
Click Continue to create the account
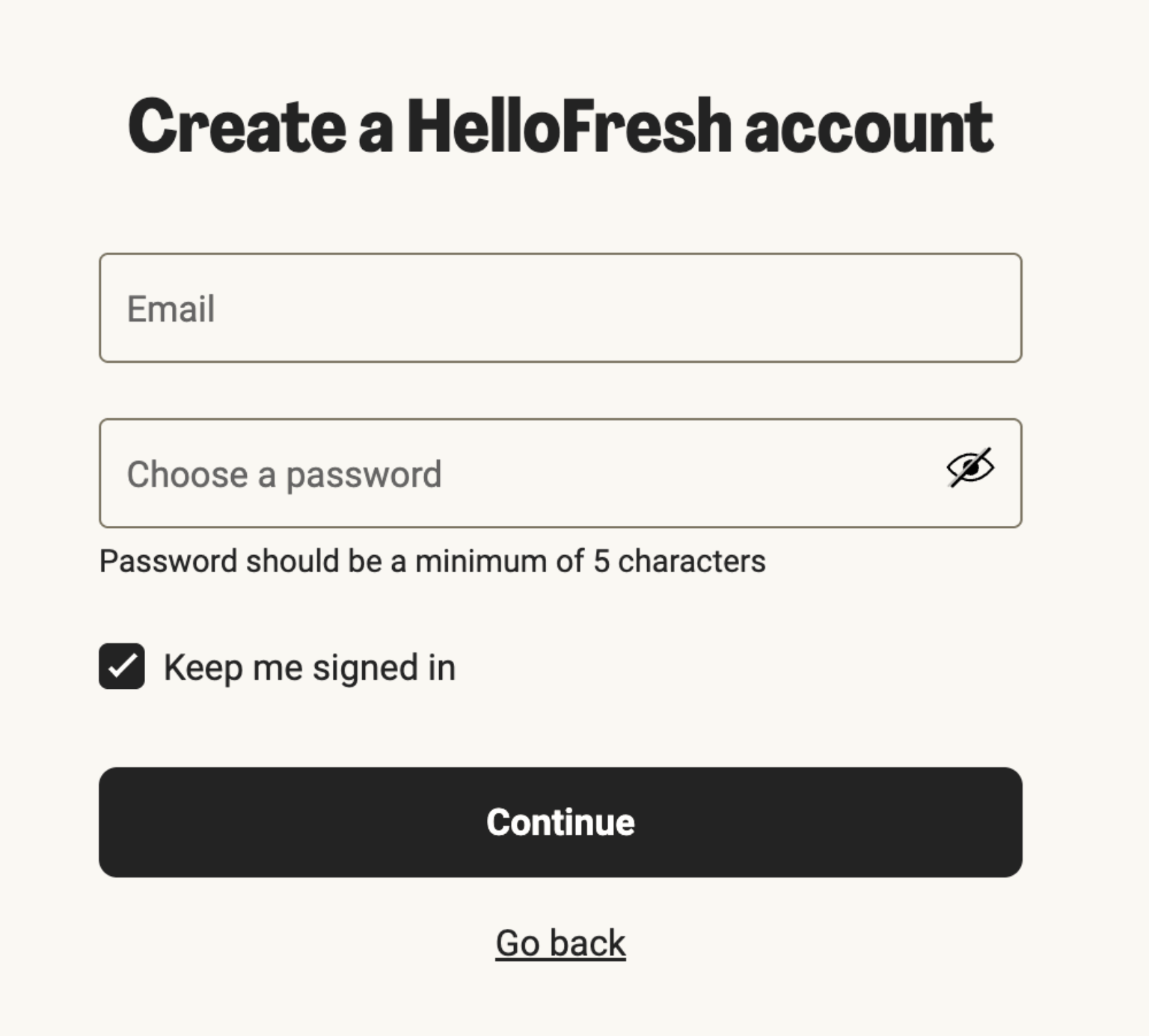coord(560,821)
